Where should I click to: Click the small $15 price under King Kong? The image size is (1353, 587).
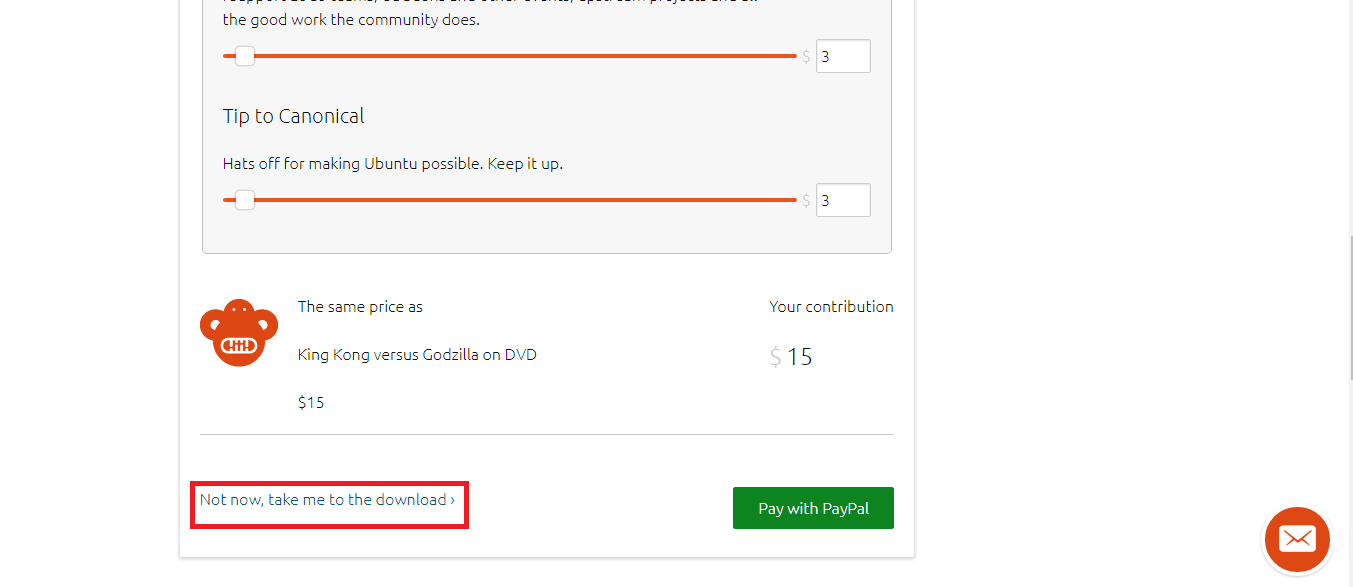[311, 403]
